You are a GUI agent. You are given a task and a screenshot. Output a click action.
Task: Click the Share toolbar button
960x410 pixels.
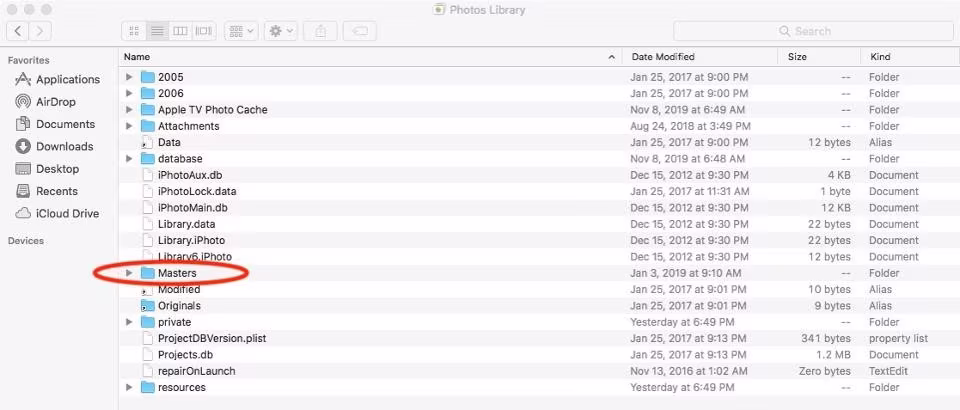tap(320, 31)
